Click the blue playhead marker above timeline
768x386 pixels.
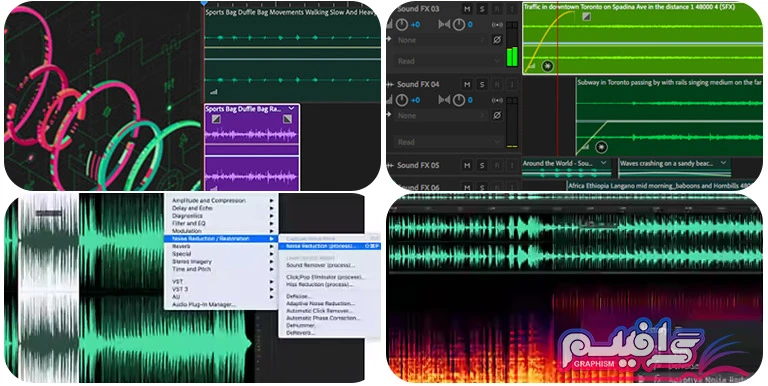click(204, 3)
